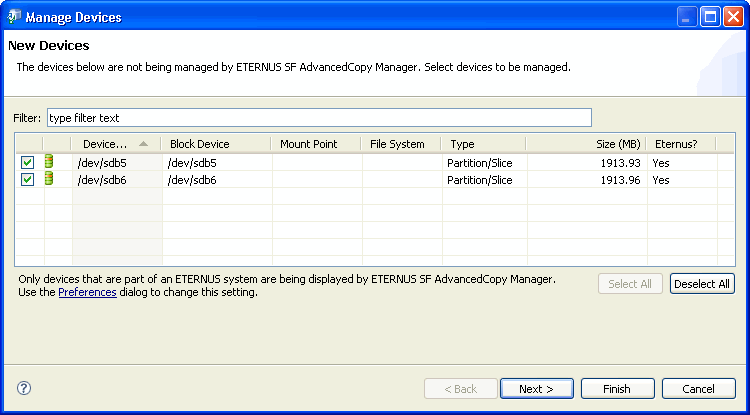750x415 pixels.
Task: Maximize the Manage Devices window
Action: (x=710, y=18)
